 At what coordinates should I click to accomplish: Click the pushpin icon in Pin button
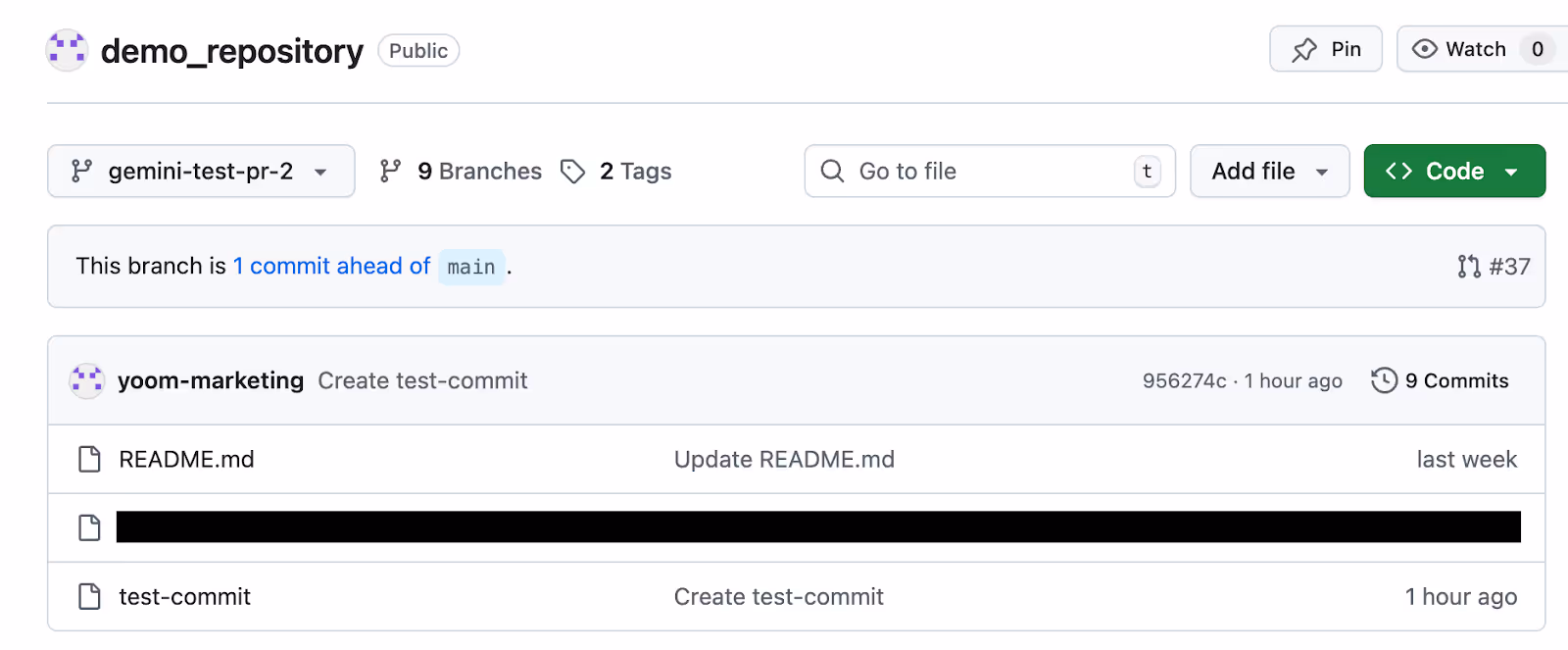1304,50
